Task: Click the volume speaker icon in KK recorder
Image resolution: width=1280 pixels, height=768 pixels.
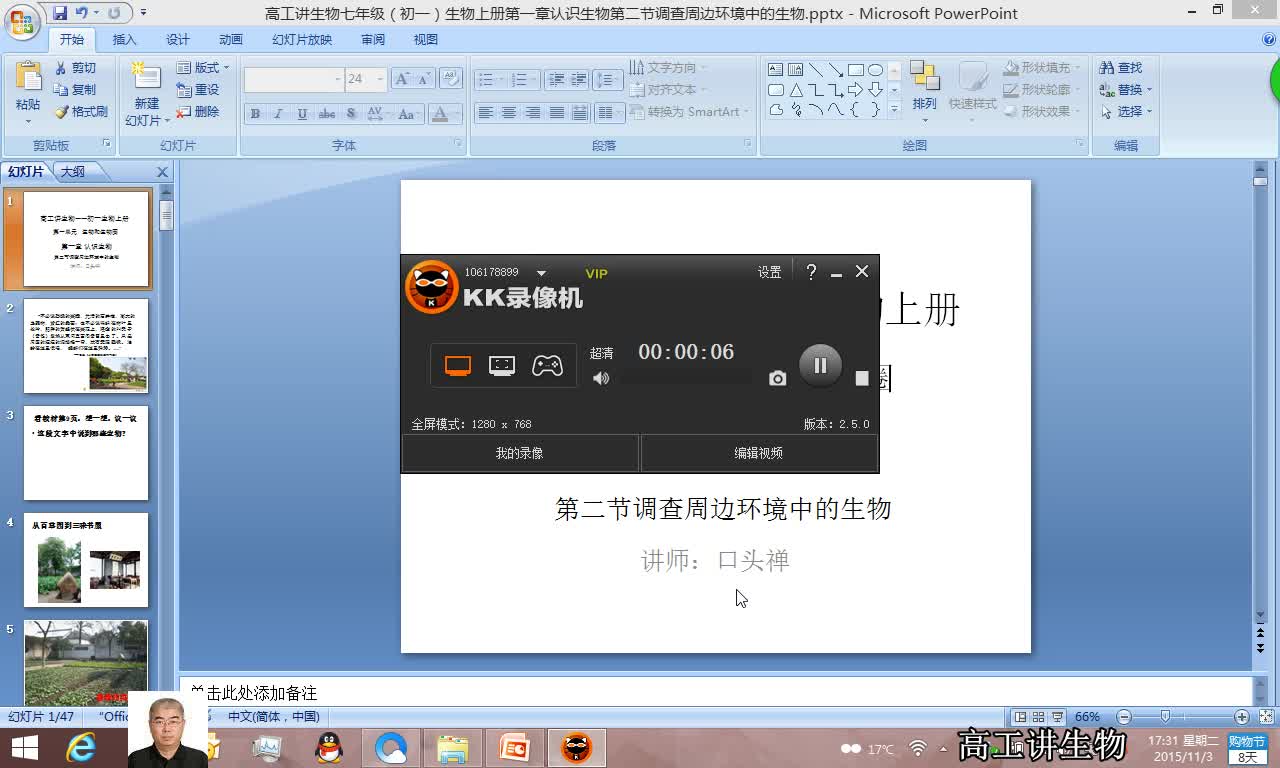Action: 600,378
